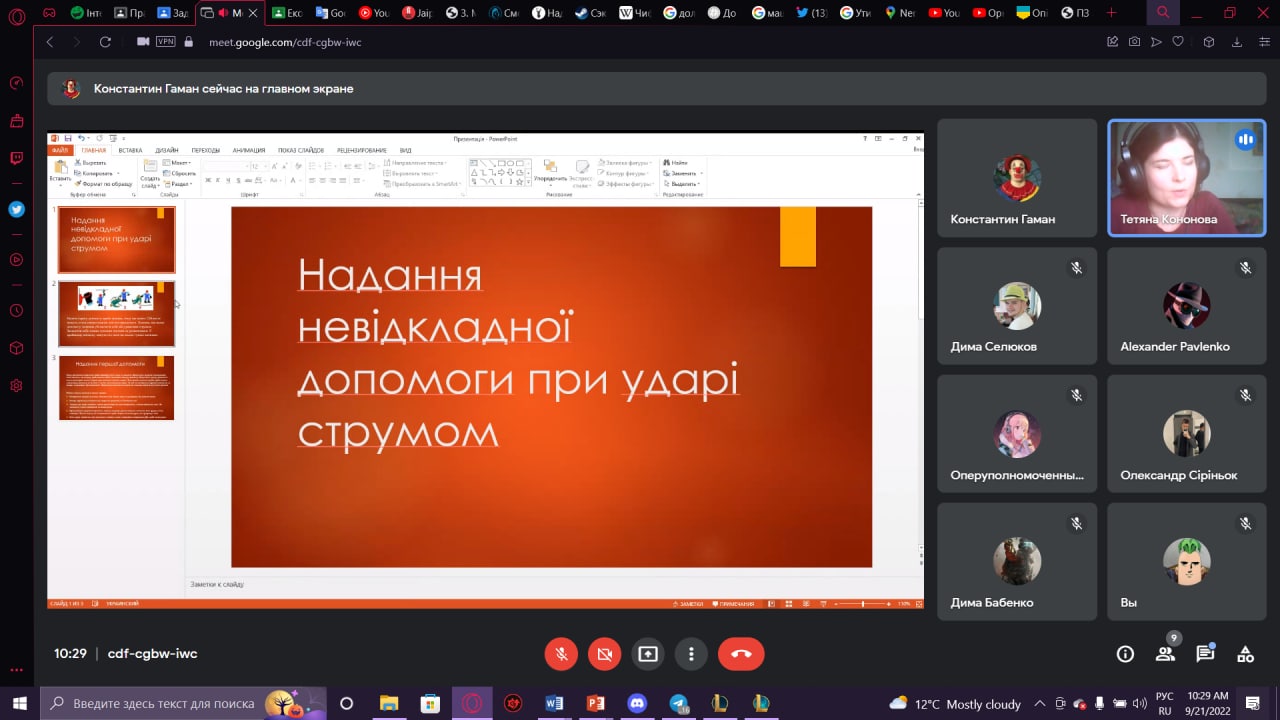Select slide 2 thumbnail in shared PowerPoint
Image resolution: width=1280 pixels, height=720 pixels.
pyautogui.click(x=116, y=313)
